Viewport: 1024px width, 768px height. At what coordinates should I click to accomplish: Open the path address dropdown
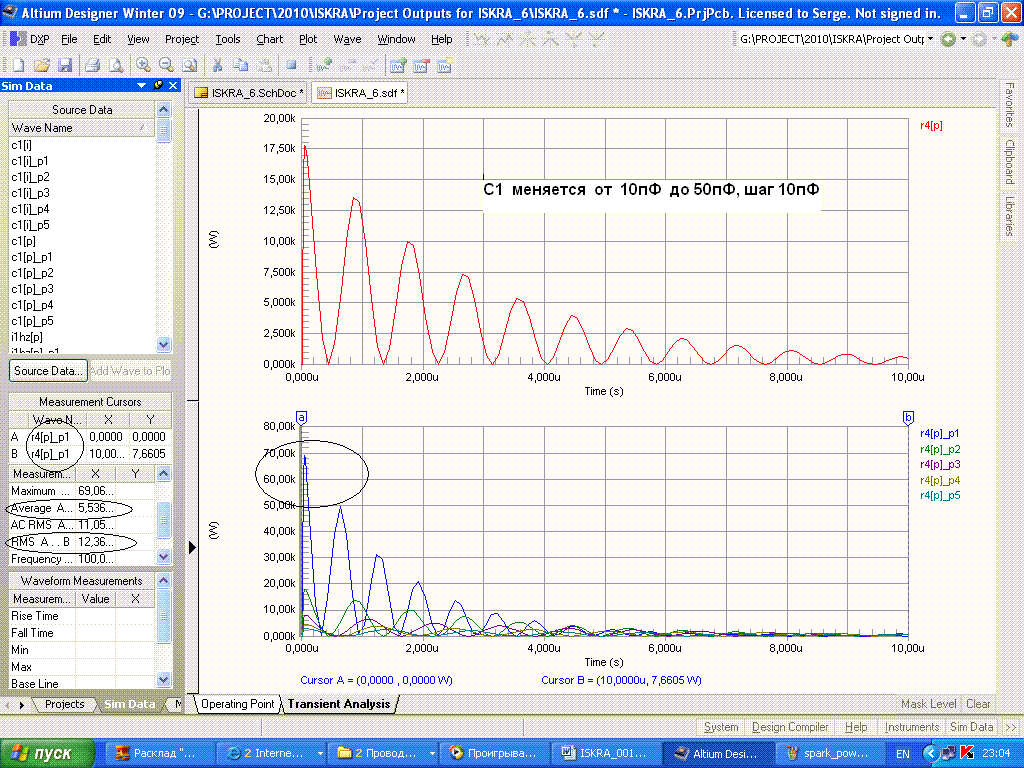pos(930,39)
